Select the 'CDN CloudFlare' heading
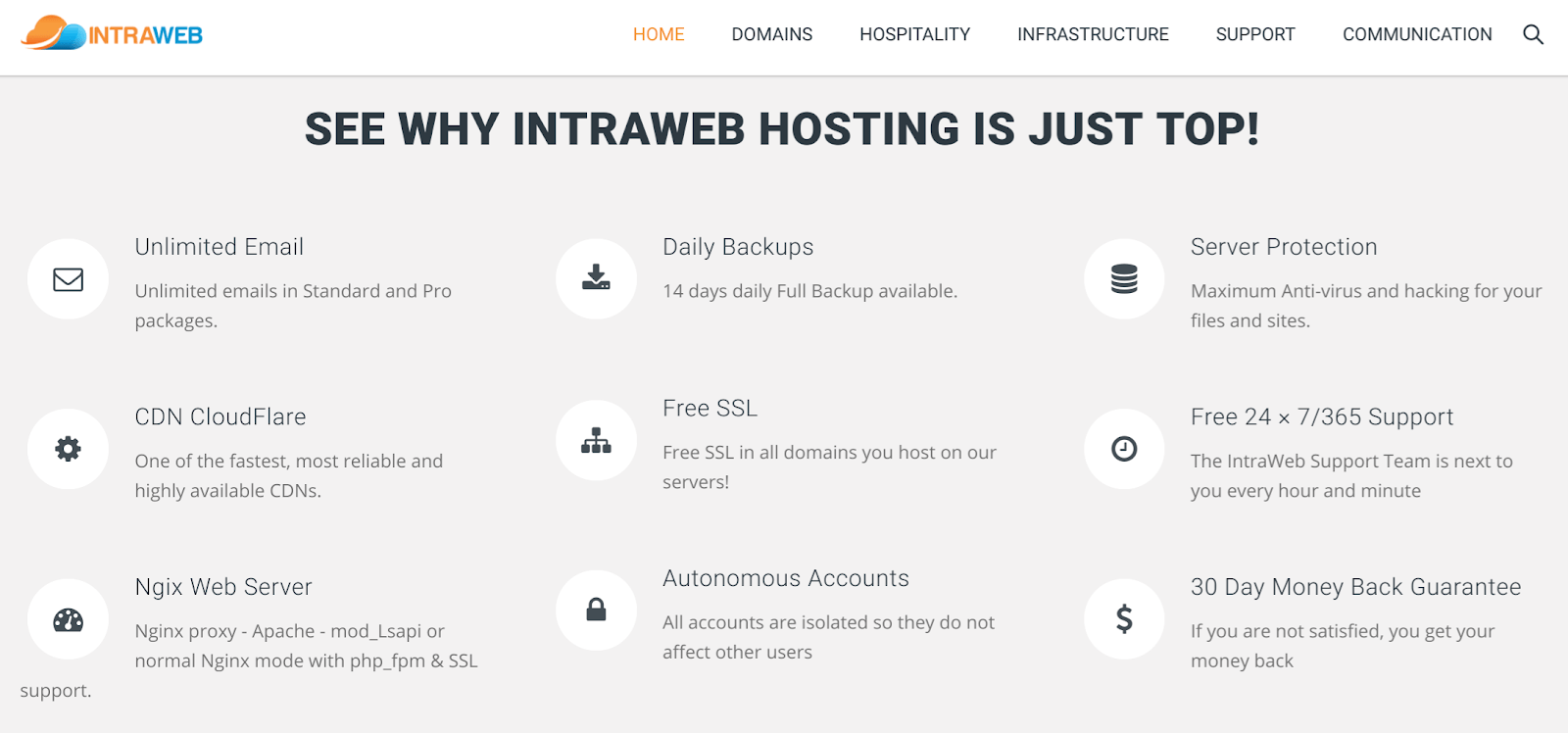This screenshot has width=1568, height=733. pos(220,416)
